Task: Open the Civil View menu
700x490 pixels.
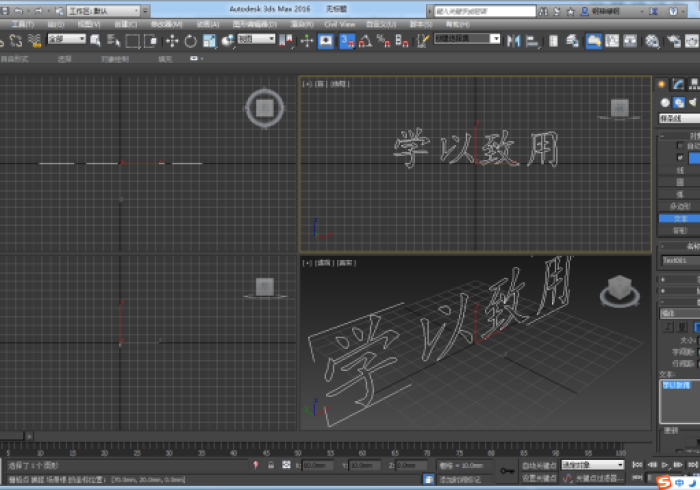Action: tap(339, 24)
